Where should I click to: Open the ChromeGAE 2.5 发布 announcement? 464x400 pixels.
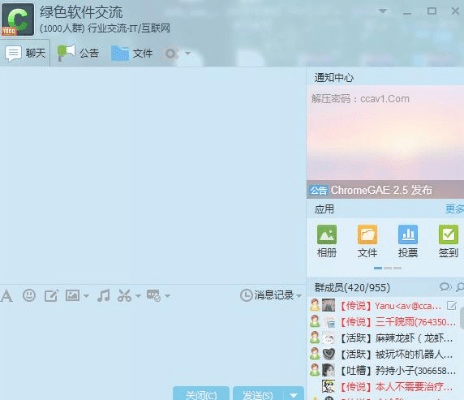tap(381, 190)
